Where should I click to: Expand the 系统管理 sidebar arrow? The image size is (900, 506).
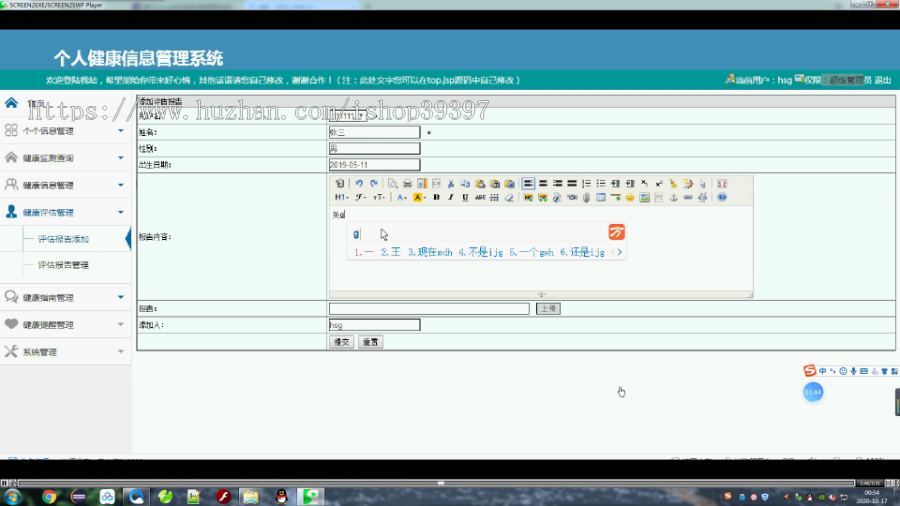click(x=121, y=351)
